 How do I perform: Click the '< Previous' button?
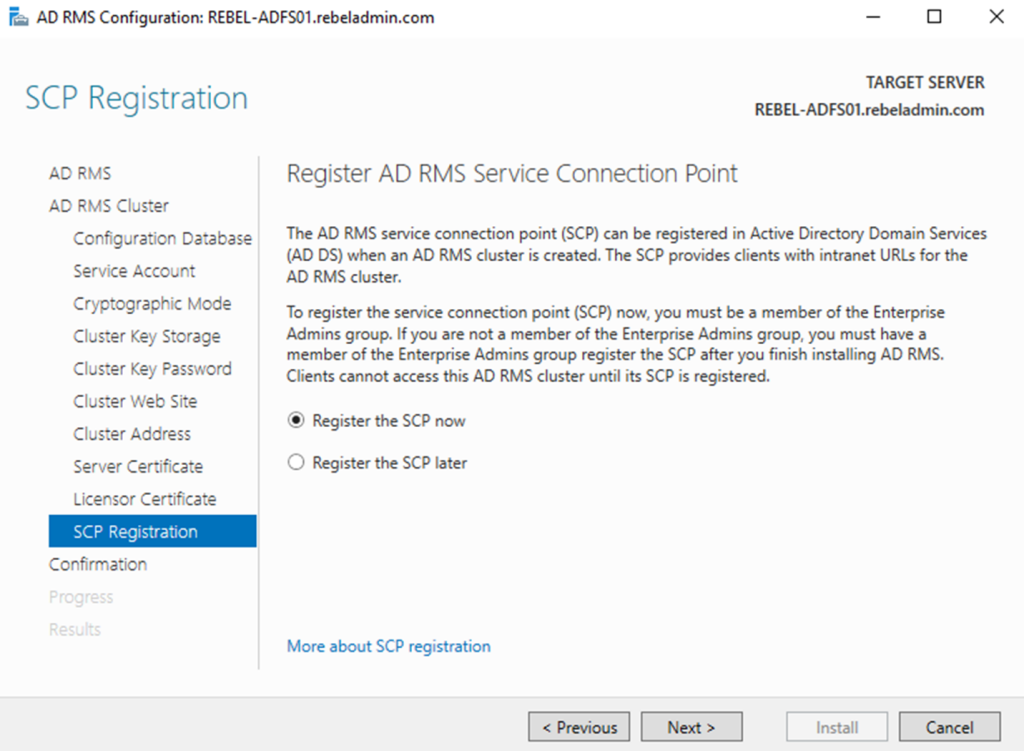pos(578,727)
